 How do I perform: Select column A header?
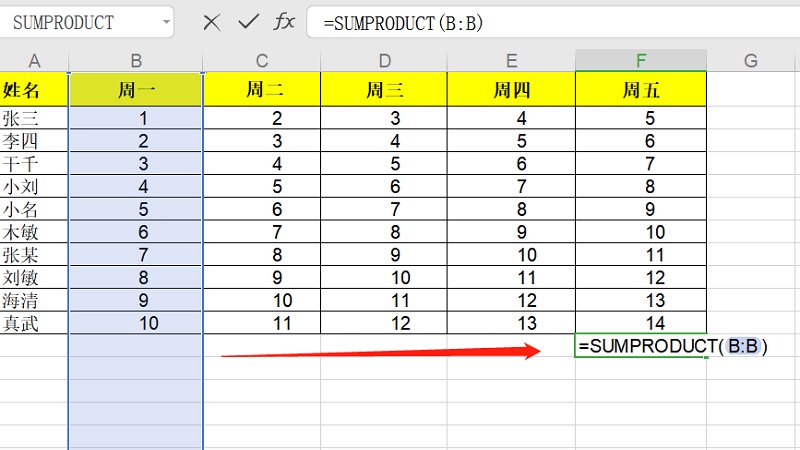click(x=34, y=60)
